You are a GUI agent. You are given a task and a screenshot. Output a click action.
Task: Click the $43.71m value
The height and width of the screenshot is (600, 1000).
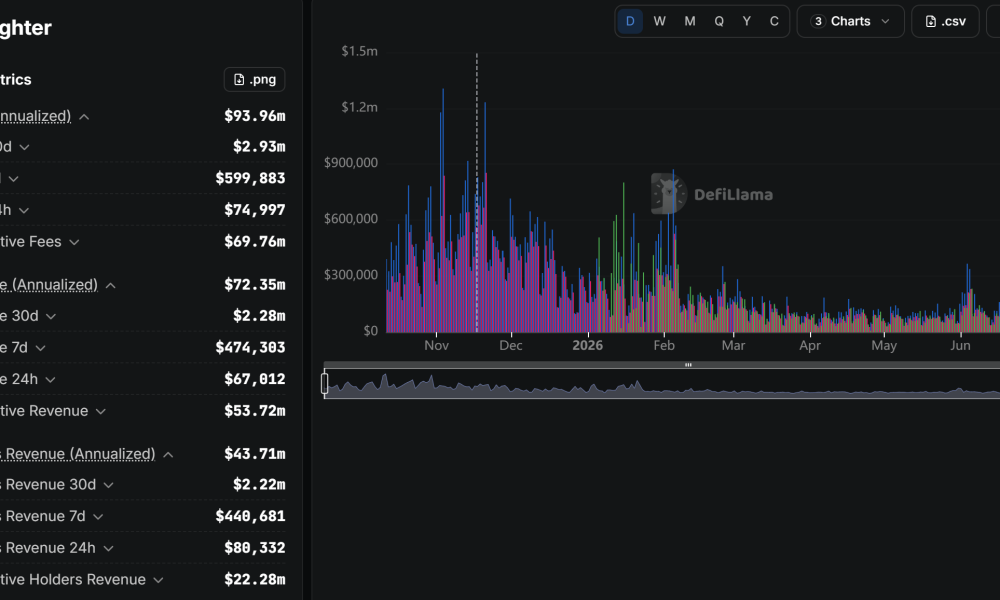[254, 453]
